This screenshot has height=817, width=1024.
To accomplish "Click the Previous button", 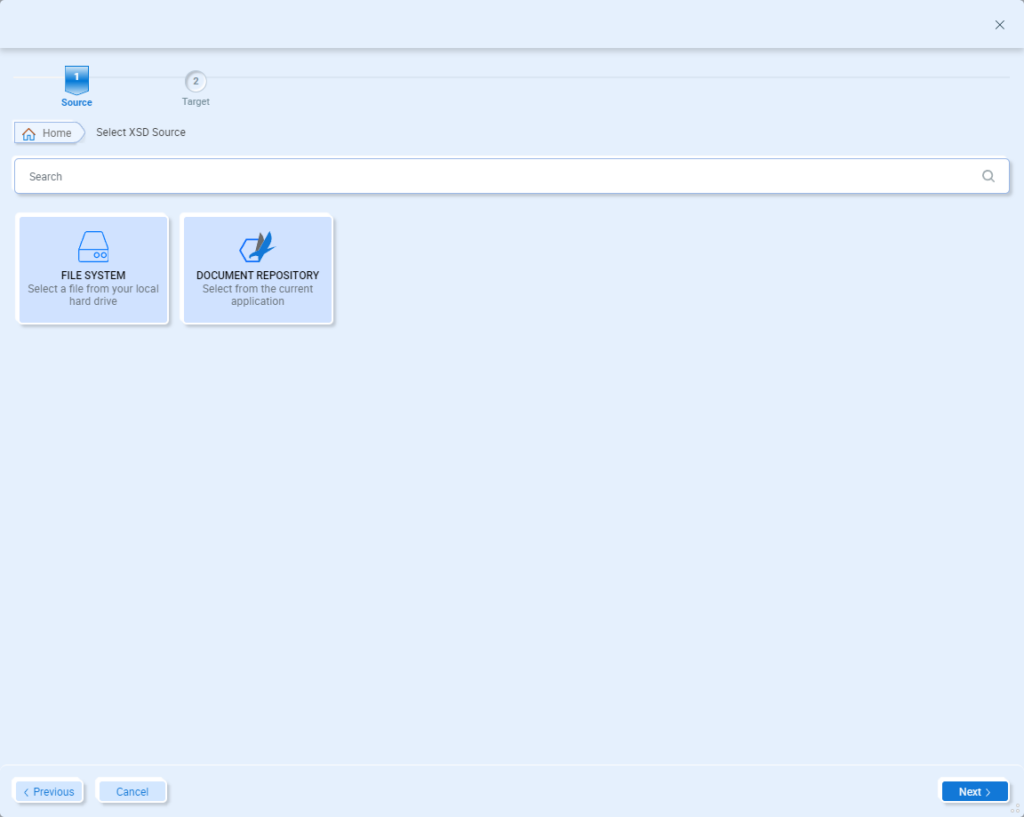I will tap(48, 791).
